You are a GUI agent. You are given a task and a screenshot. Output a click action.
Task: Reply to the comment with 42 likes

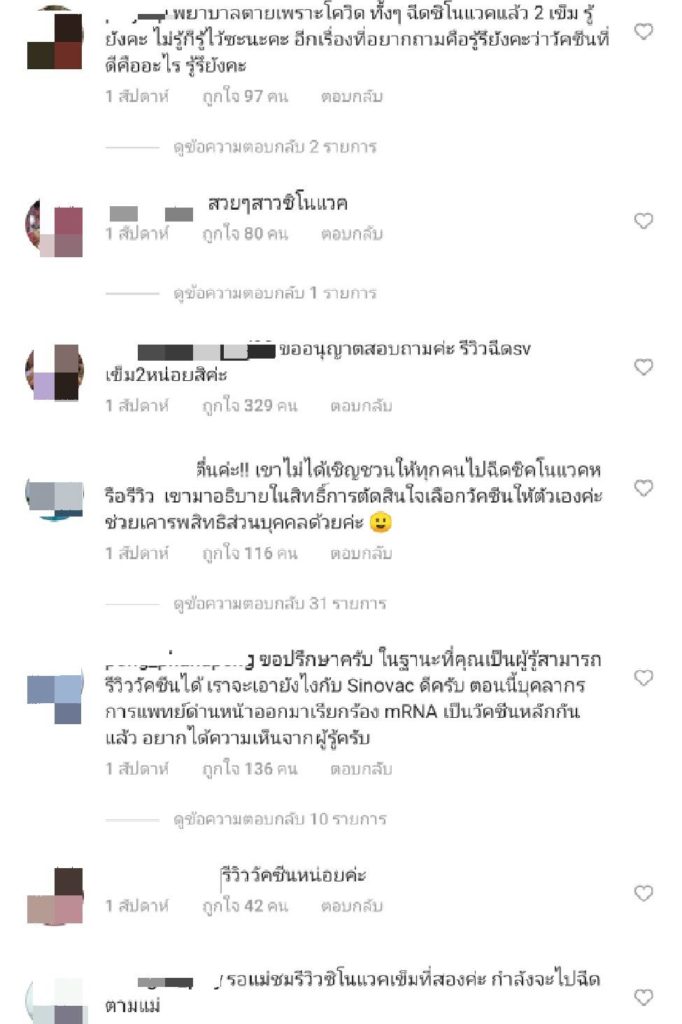351,906
